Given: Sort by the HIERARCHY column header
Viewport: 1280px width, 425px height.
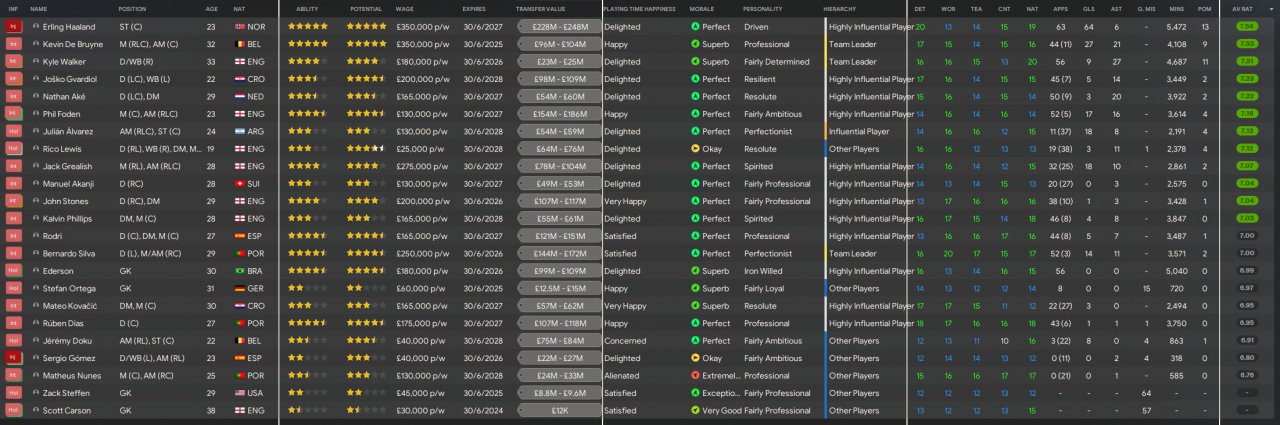Looking at the screenshot, I should (840, 8).
